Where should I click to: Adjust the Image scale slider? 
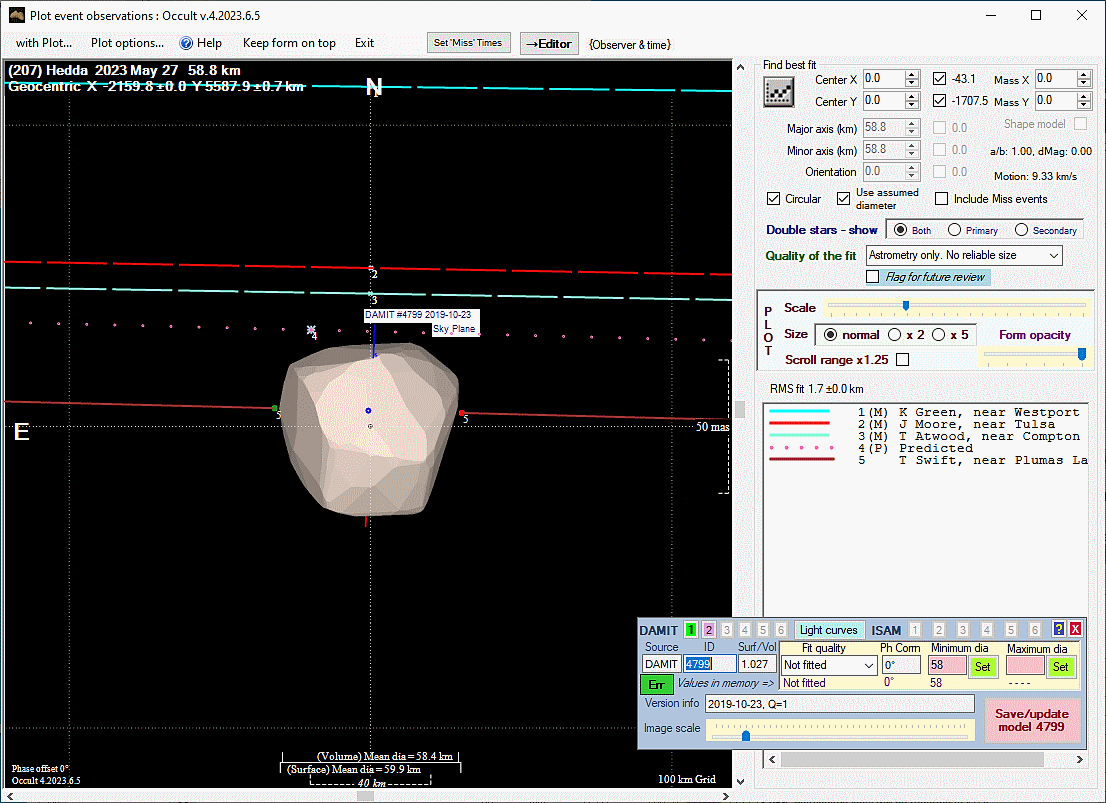746,735
